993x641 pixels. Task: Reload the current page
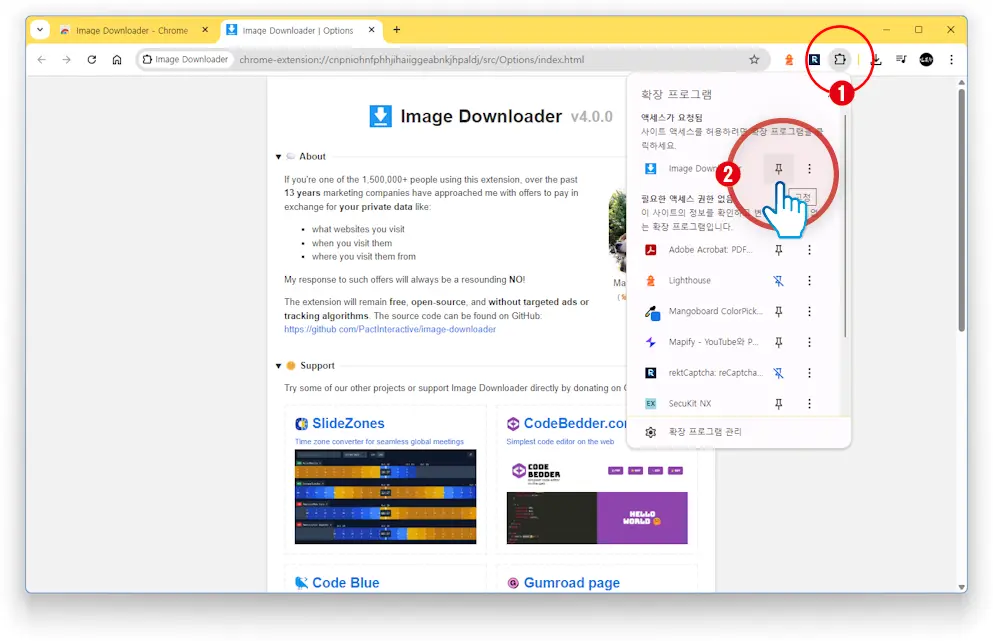click(x=92, y=60)
